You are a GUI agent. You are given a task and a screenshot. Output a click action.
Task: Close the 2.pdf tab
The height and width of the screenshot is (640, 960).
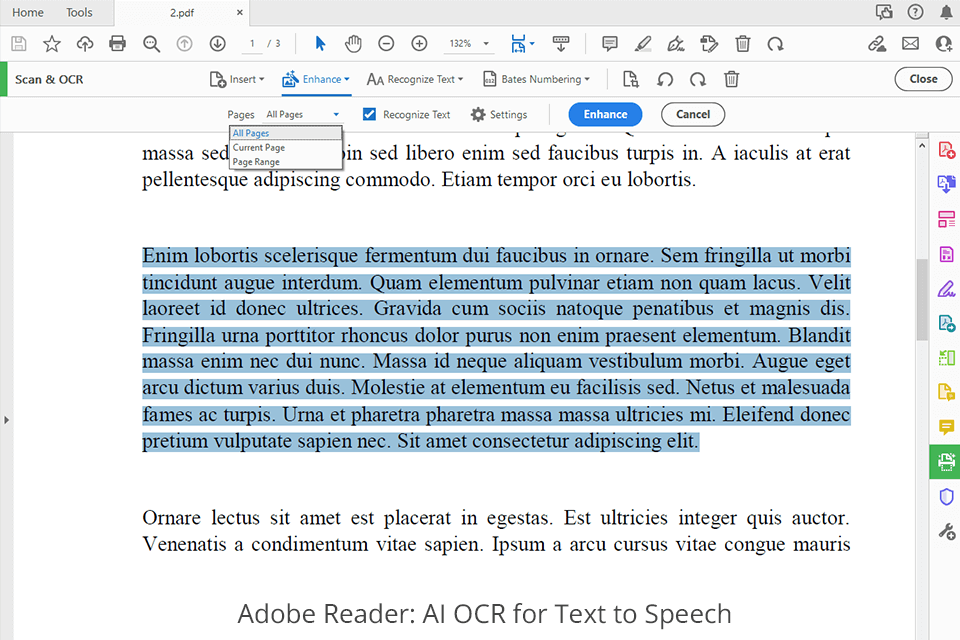coord(239,12)
